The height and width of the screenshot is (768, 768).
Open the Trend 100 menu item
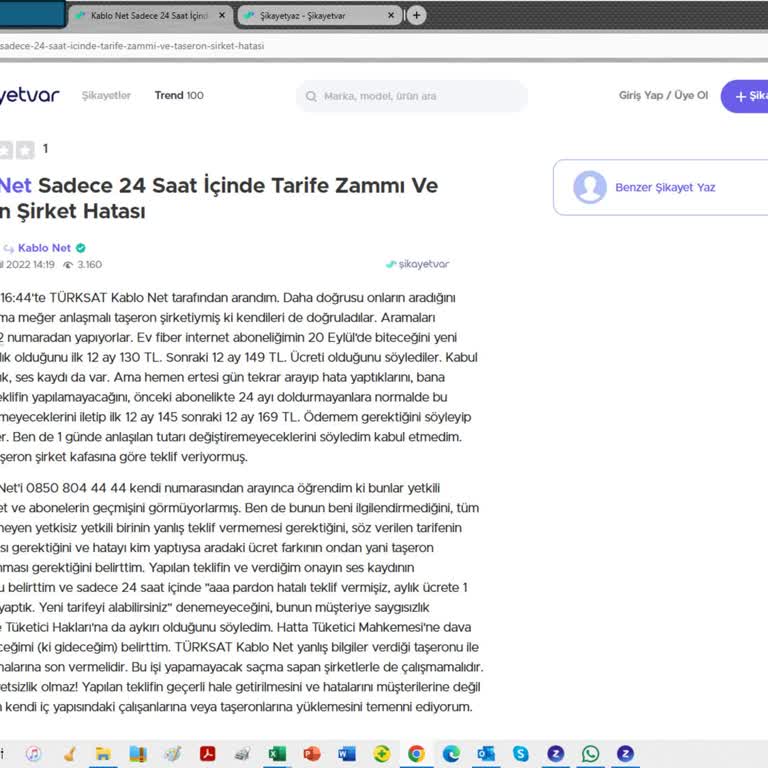179,96
